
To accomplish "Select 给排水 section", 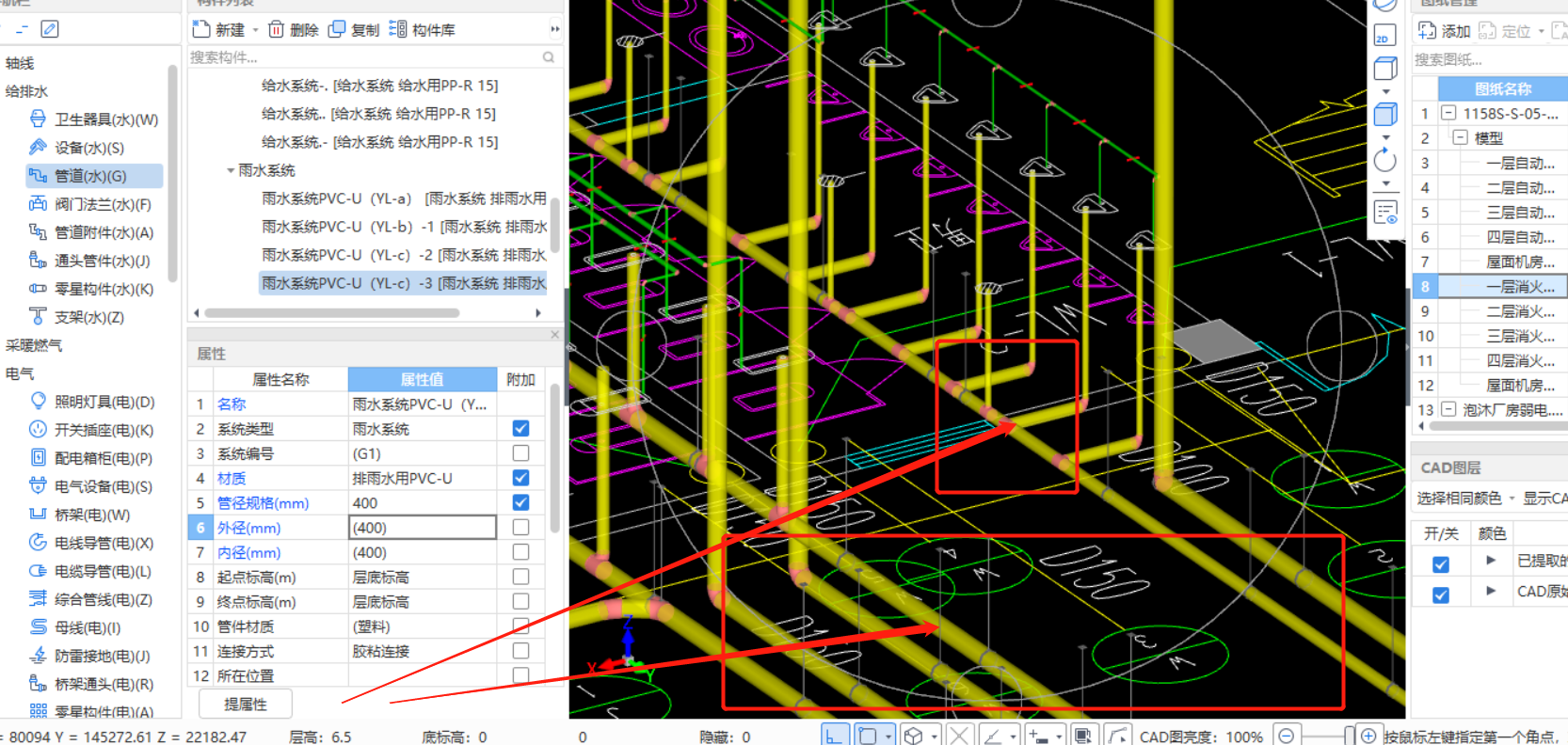I will pyautogui.click(x=26, y=91).
